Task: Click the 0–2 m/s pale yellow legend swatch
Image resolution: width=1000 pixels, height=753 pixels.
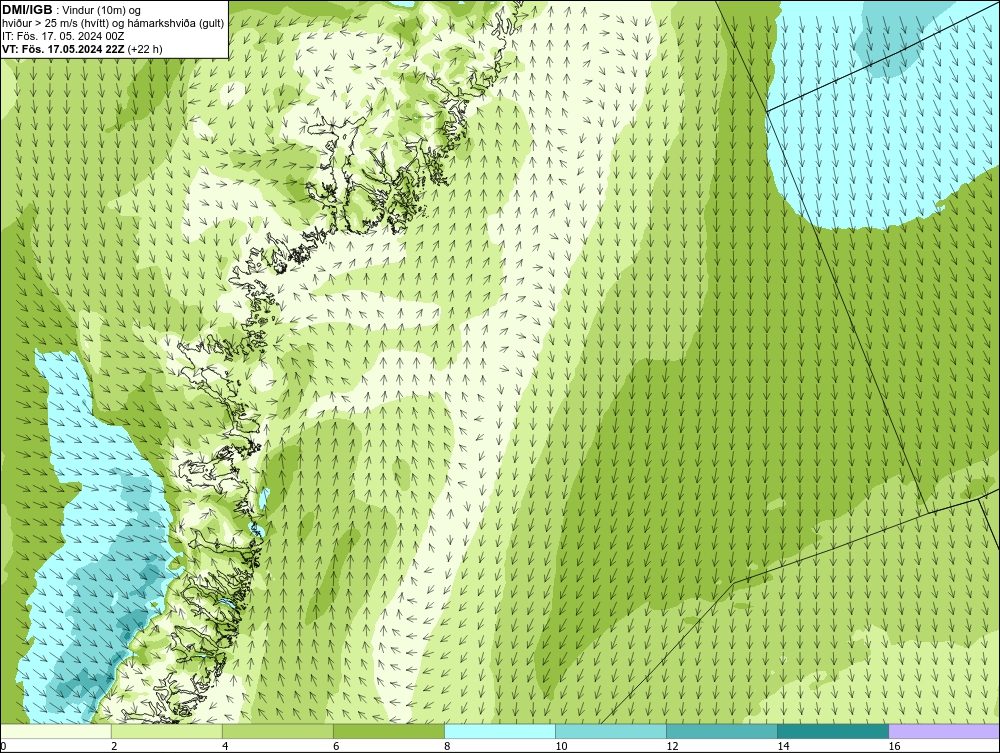Action: click(56, 731)
